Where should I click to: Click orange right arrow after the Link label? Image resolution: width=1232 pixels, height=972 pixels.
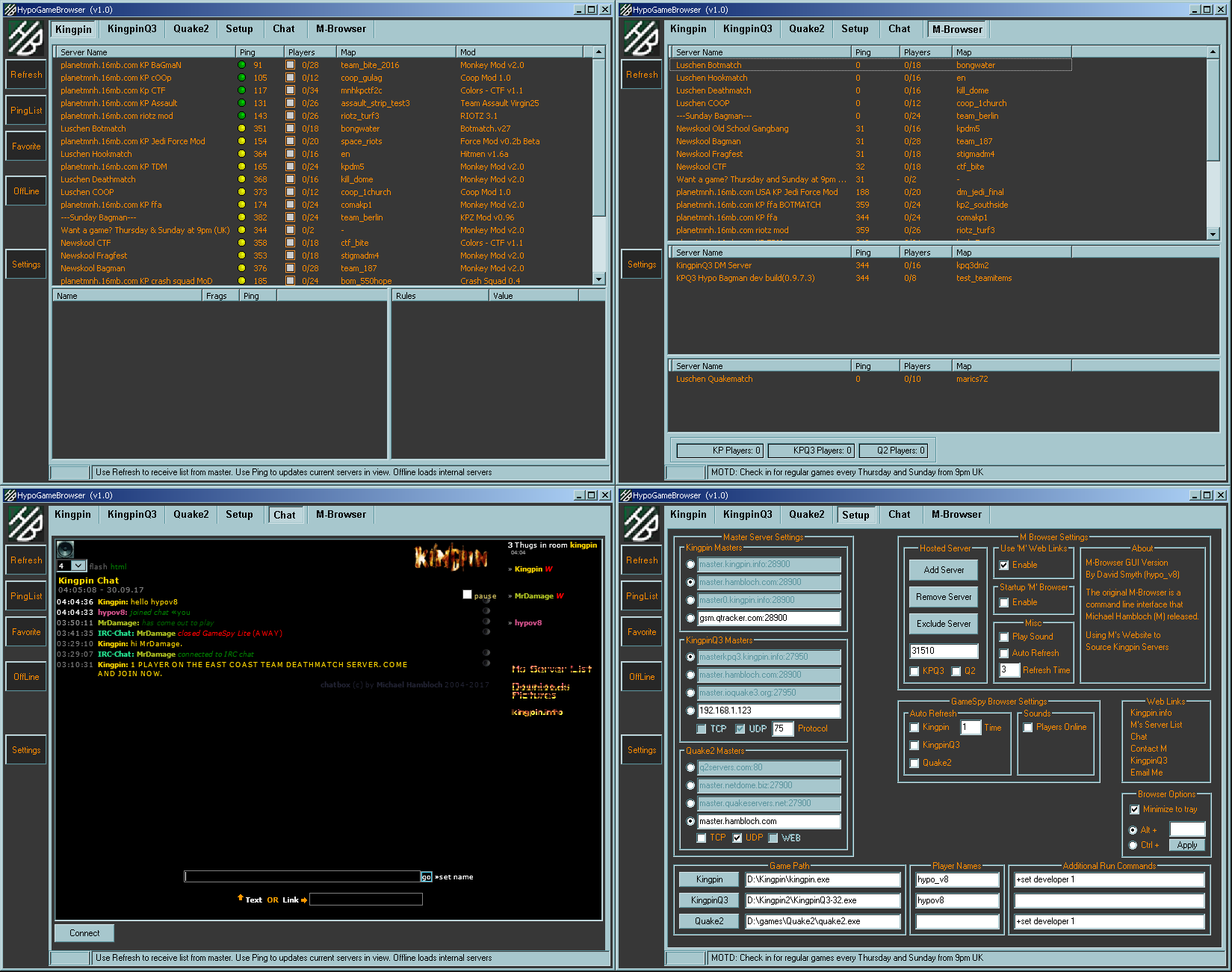tap(304, 900)
